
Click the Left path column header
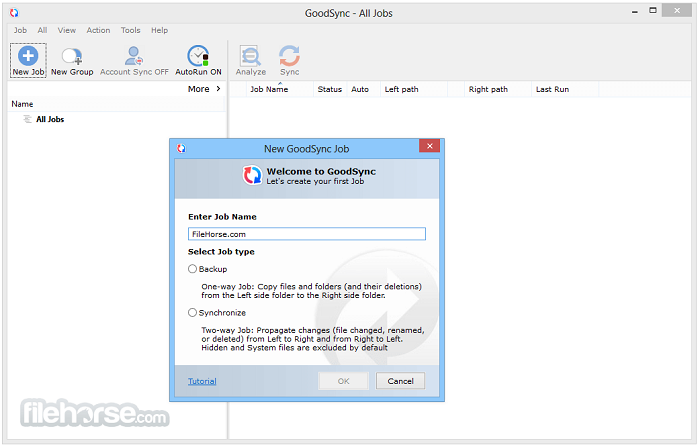pos(413,89)
